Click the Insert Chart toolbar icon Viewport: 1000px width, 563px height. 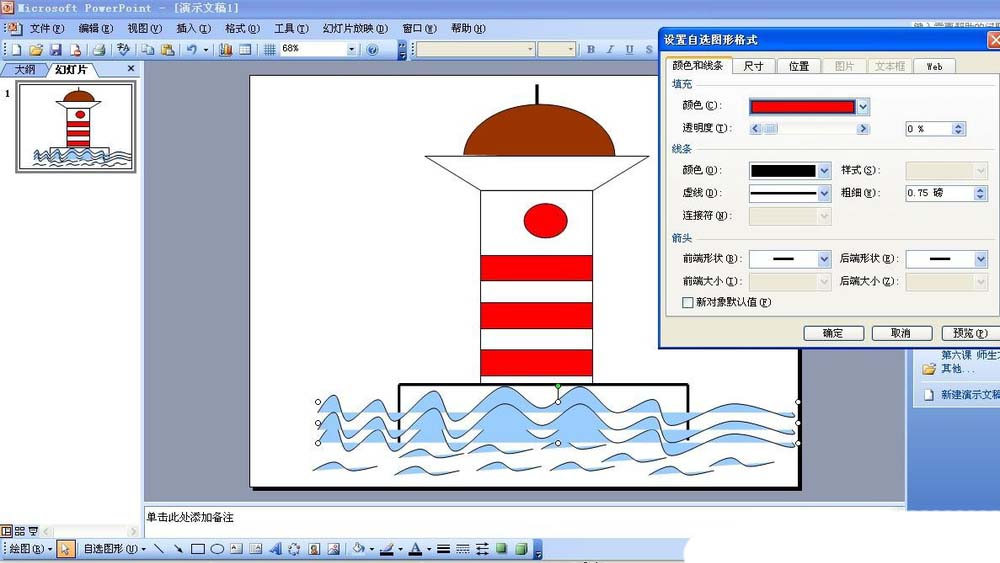click(226, 49)
